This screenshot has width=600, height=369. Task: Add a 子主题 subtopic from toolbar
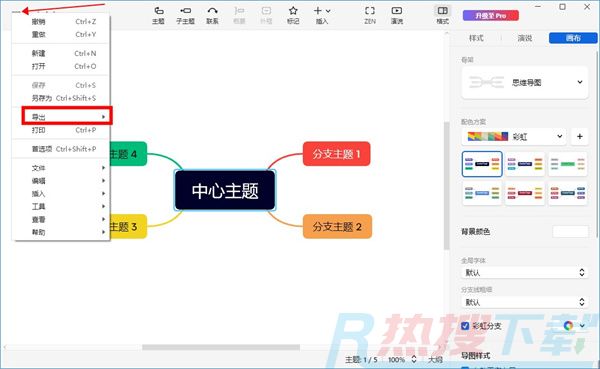pos(185,15)
